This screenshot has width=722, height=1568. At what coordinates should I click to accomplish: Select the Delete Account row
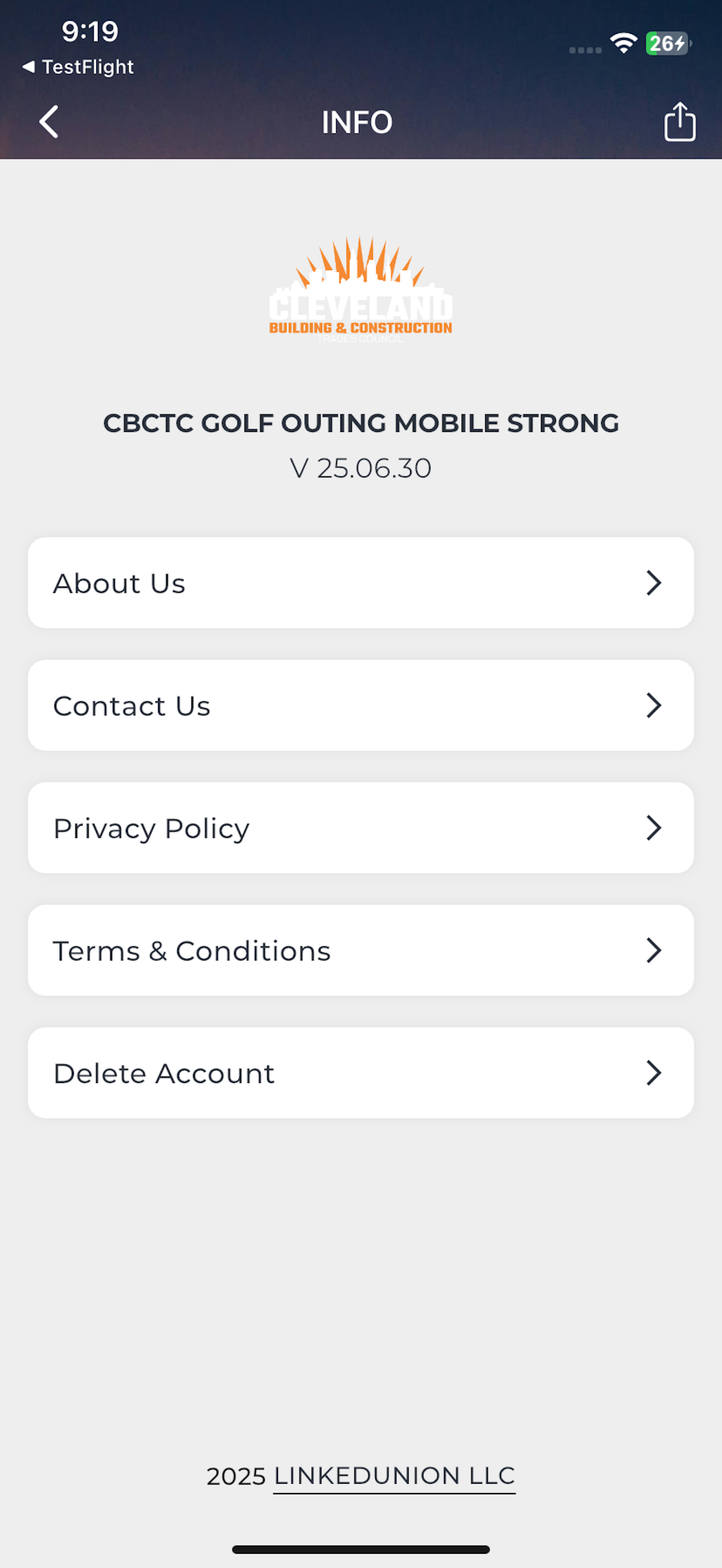point(360,1073)
